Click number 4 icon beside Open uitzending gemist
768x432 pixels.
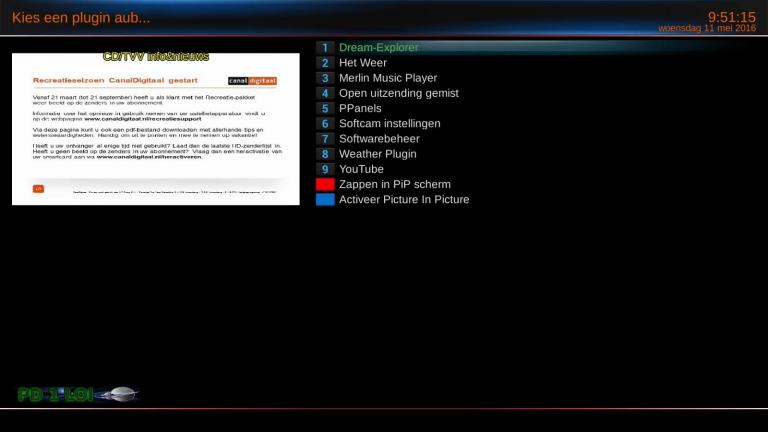click(325, 93)
